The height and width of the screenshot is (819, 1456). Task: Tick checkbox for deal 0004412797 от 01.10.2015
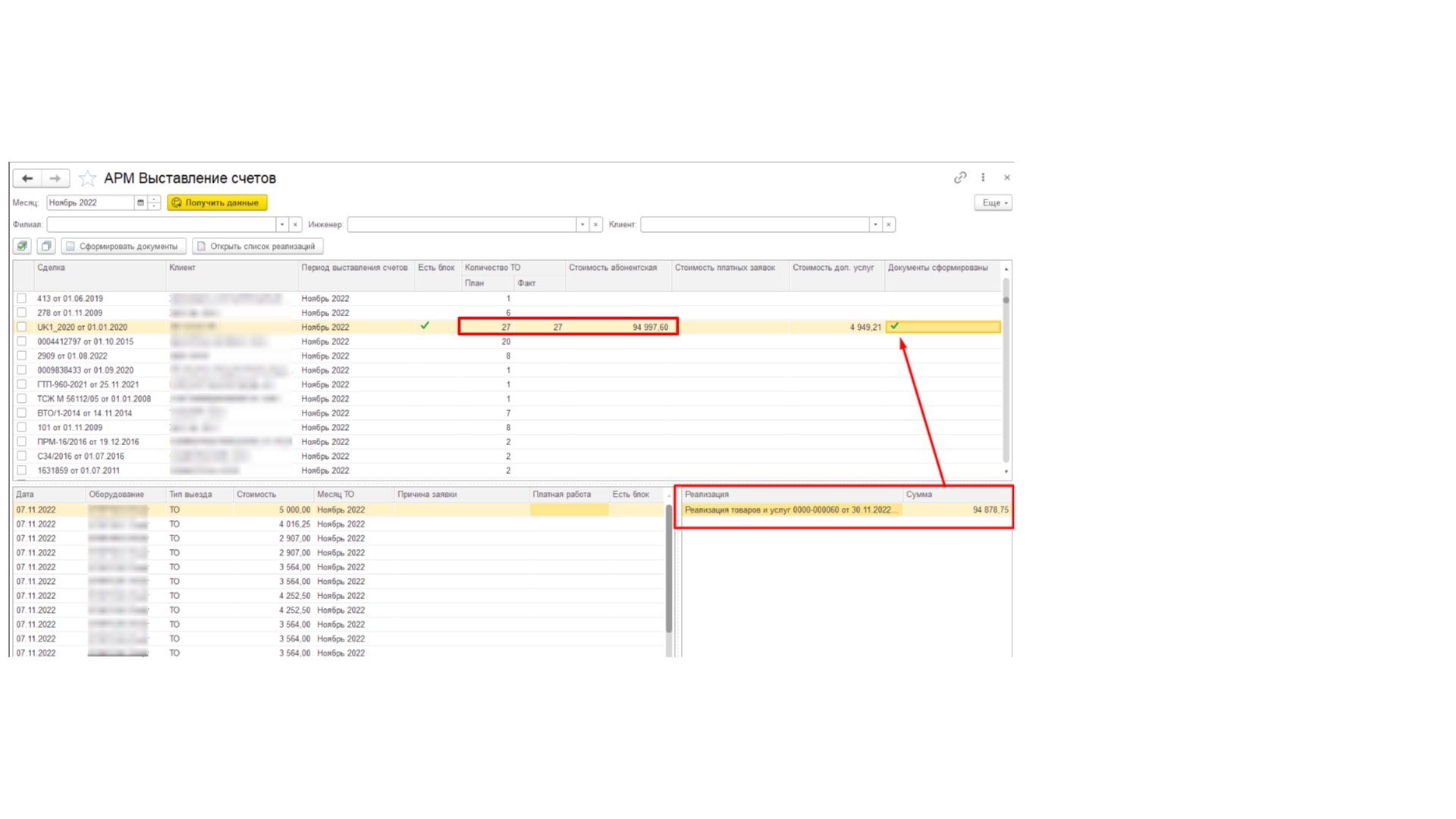pos(22,342)
